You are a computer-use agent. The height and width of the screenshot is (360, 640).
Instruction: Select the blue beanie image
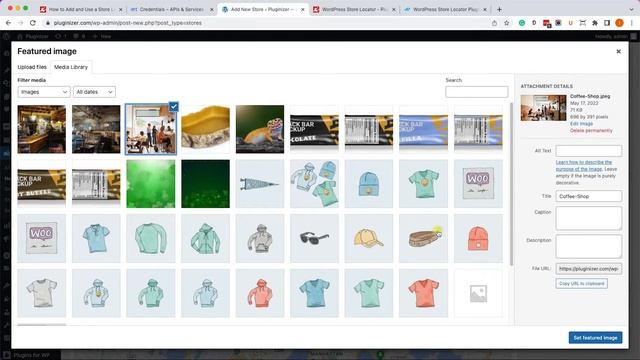(x=369, y=184)
